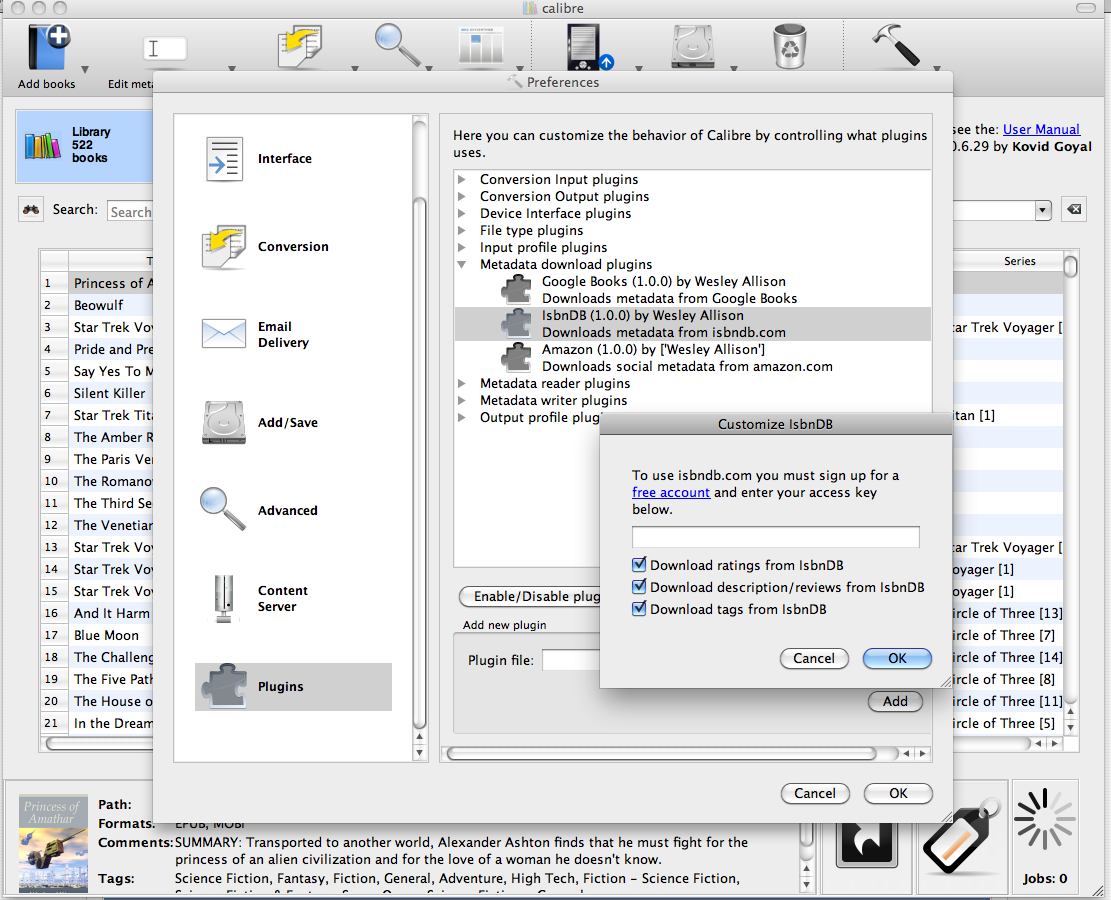Toggle Download tags from IsbnDB checkbox
Image resolution: width=1111 pixels, height=900 pixels.
click(x=639, y=609)
